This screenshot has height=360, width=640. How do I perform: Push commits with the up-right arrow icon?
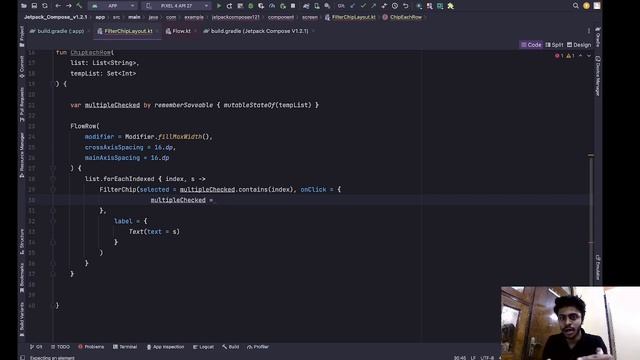tap(373, 6)
